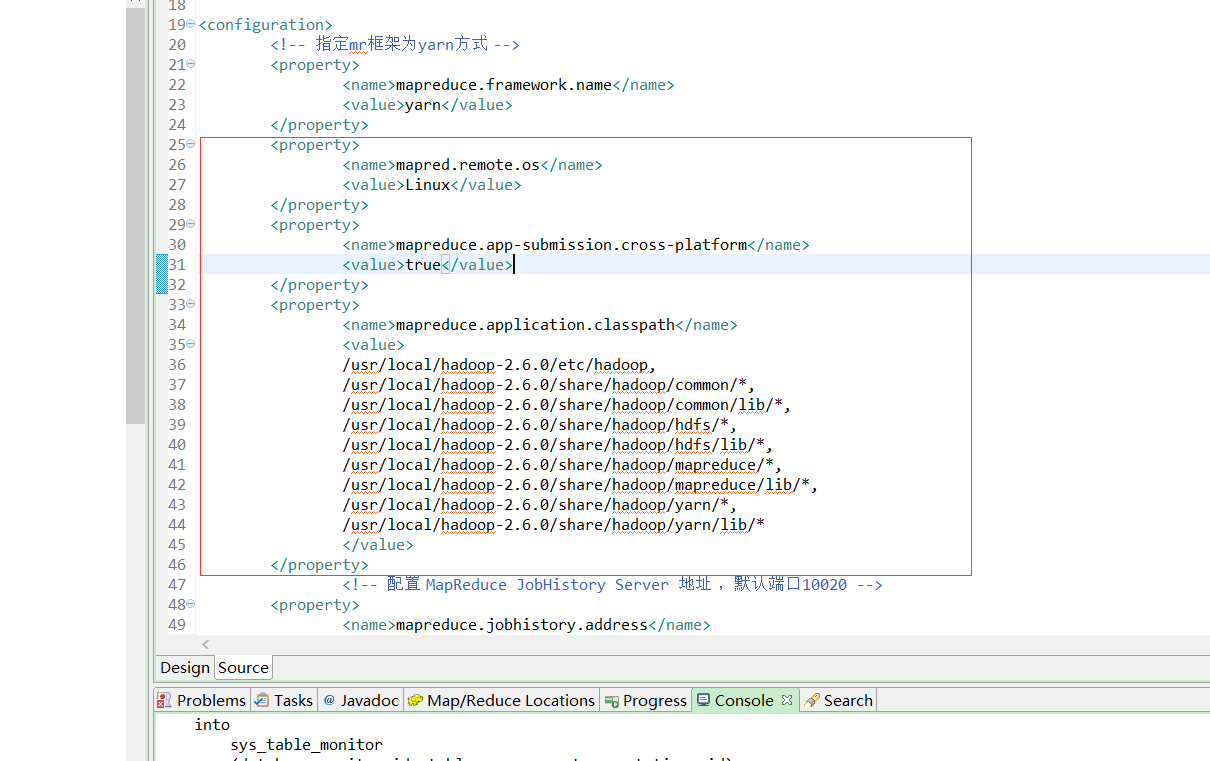The width and height of the screenshot is (1210, 761).
Task: Fold the mapred.remote.os property at line 25
Action: click(191, 144)
